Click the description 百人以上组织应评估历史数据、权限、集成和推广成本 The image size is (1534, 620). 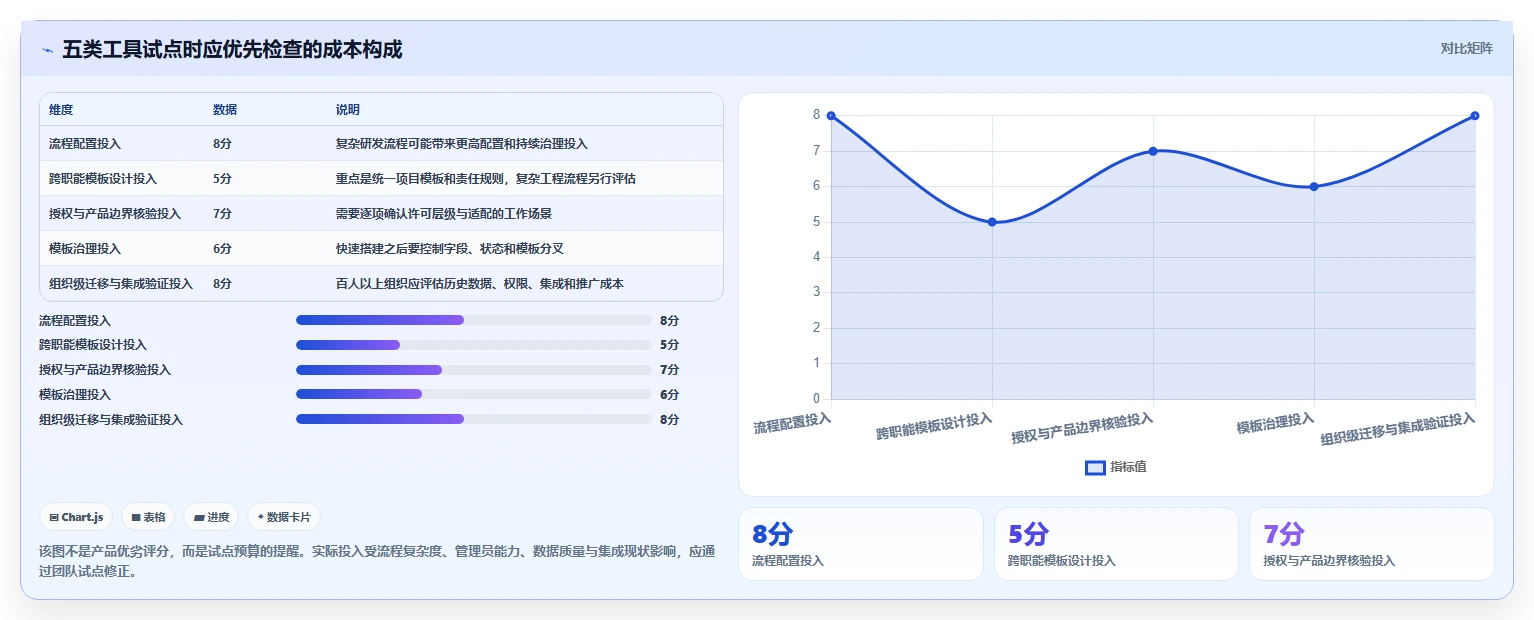pyautogui.click(x=480, y=284)
